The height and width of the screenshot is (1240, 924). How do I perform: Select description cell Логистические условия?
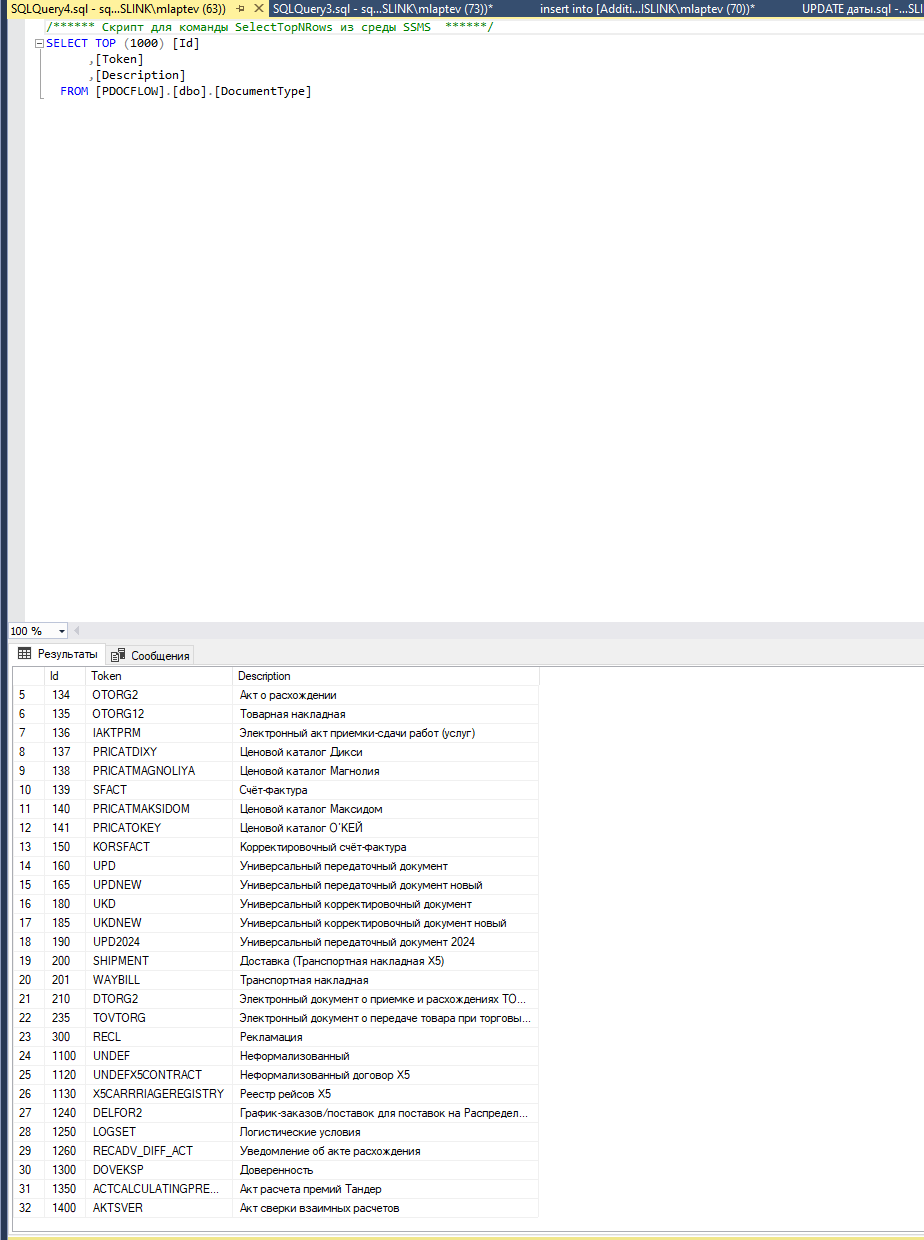(386, 1132)
